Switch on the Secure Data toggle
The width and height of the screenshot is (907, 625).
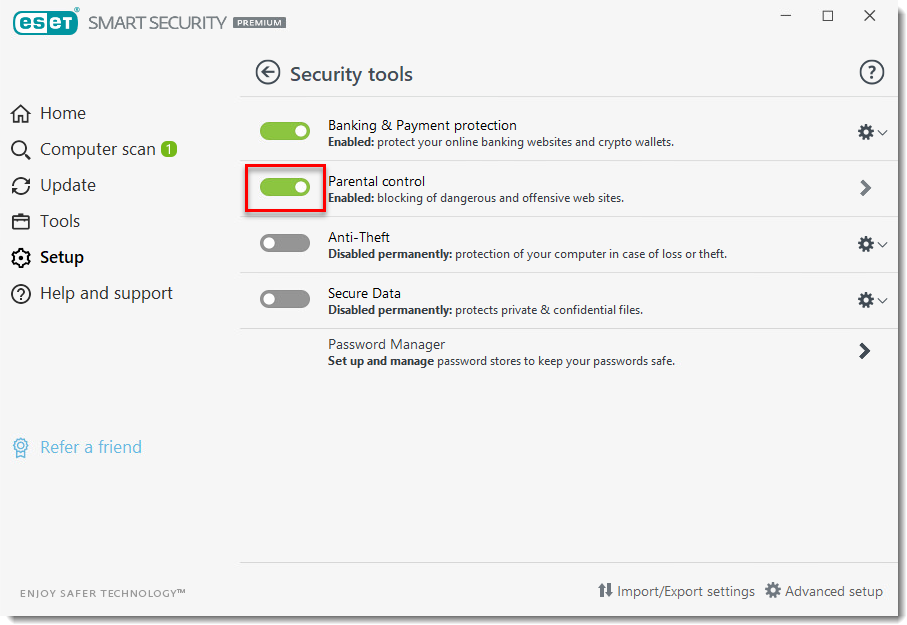(285, 299)
